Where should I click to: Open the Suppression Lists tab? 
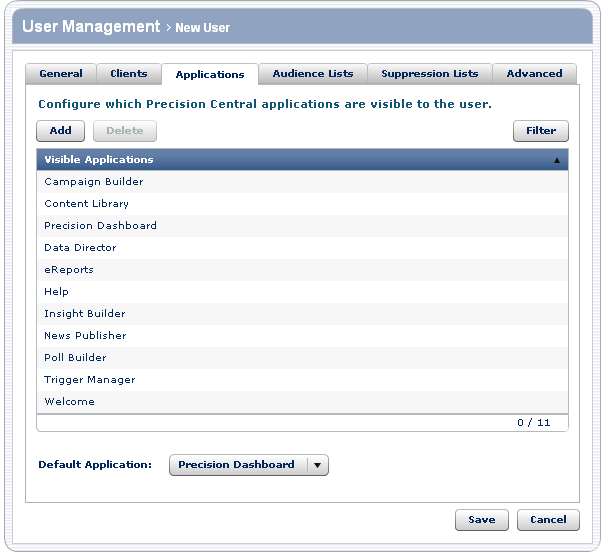pos(430,73)
